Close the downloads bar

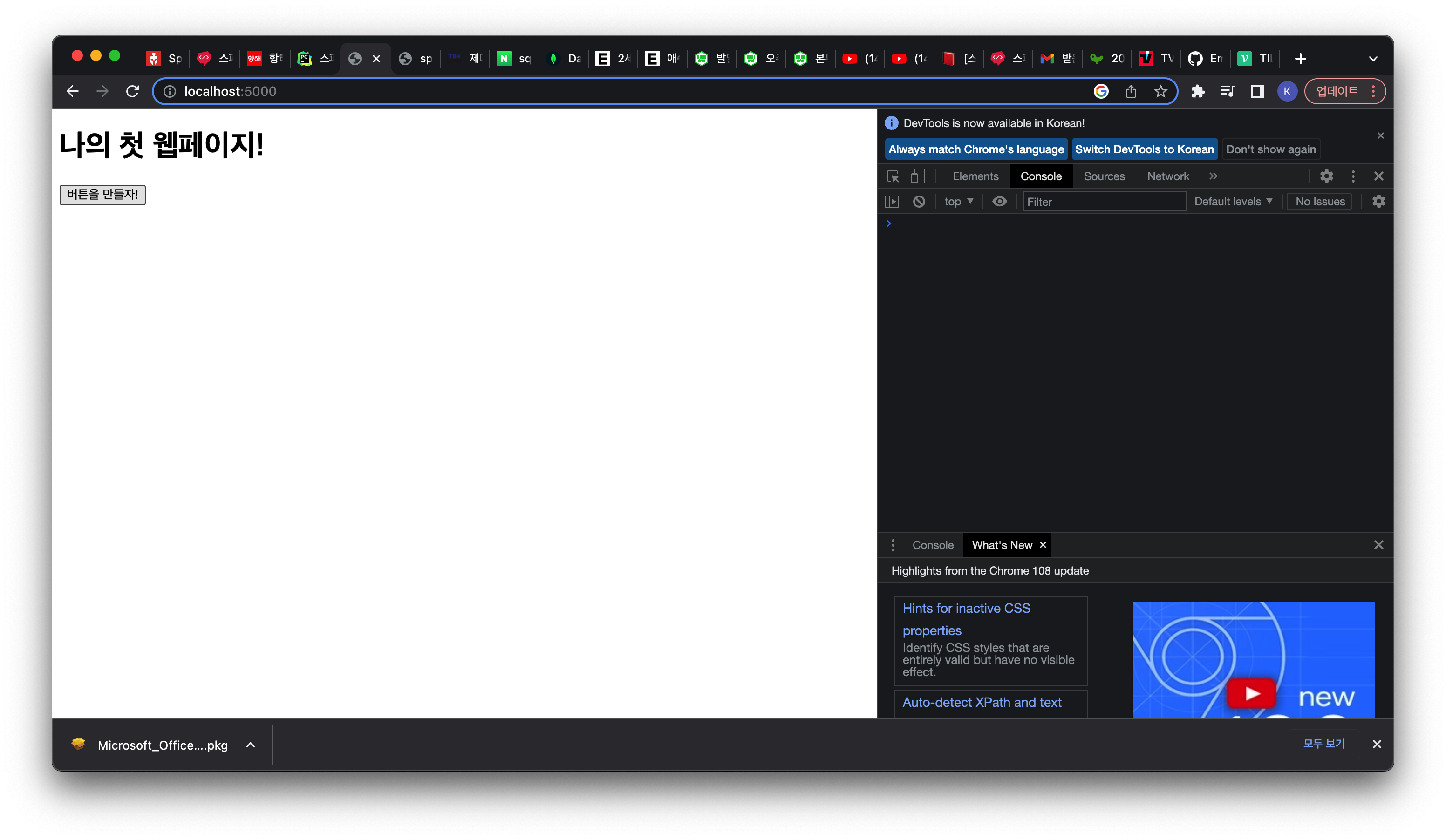pos(1376,744)
